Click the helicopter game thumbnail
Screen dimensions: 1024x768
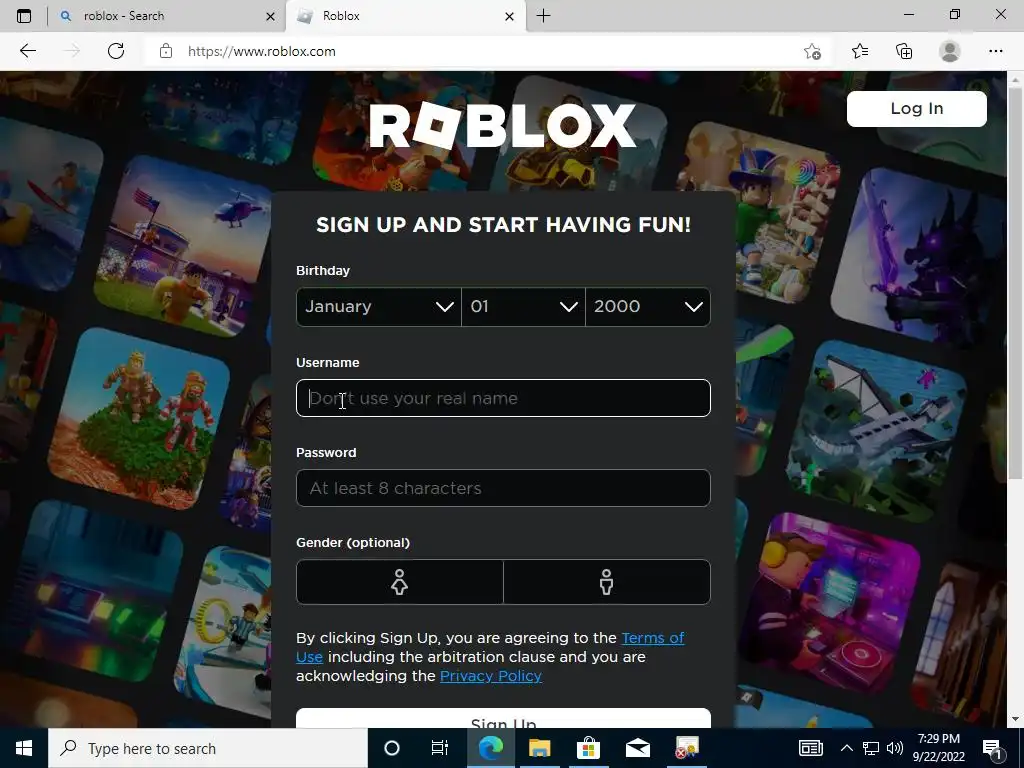(184, 247)
